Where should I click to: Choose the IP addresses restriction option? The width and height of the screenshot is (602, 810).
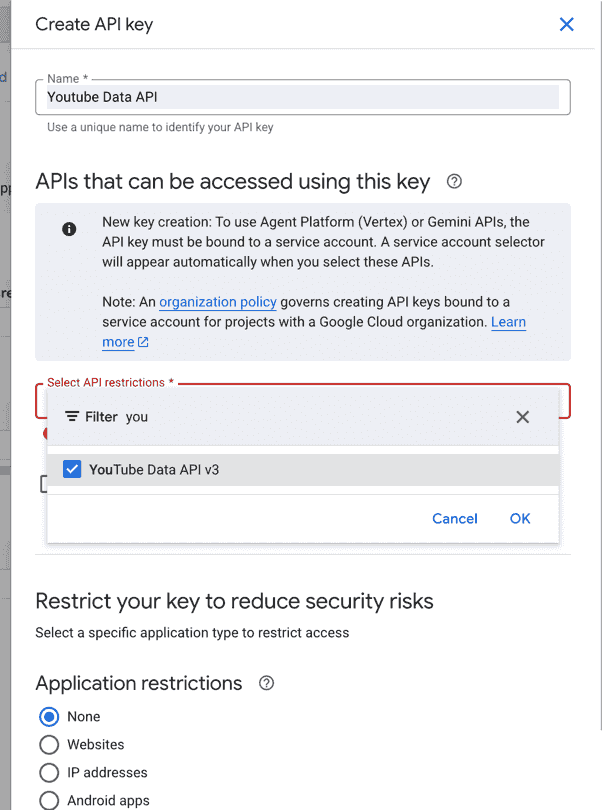[x=49, y=772]
